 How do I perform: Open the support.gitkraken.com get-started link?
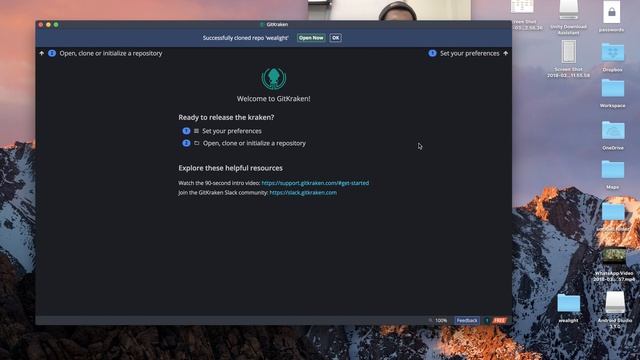315,183
